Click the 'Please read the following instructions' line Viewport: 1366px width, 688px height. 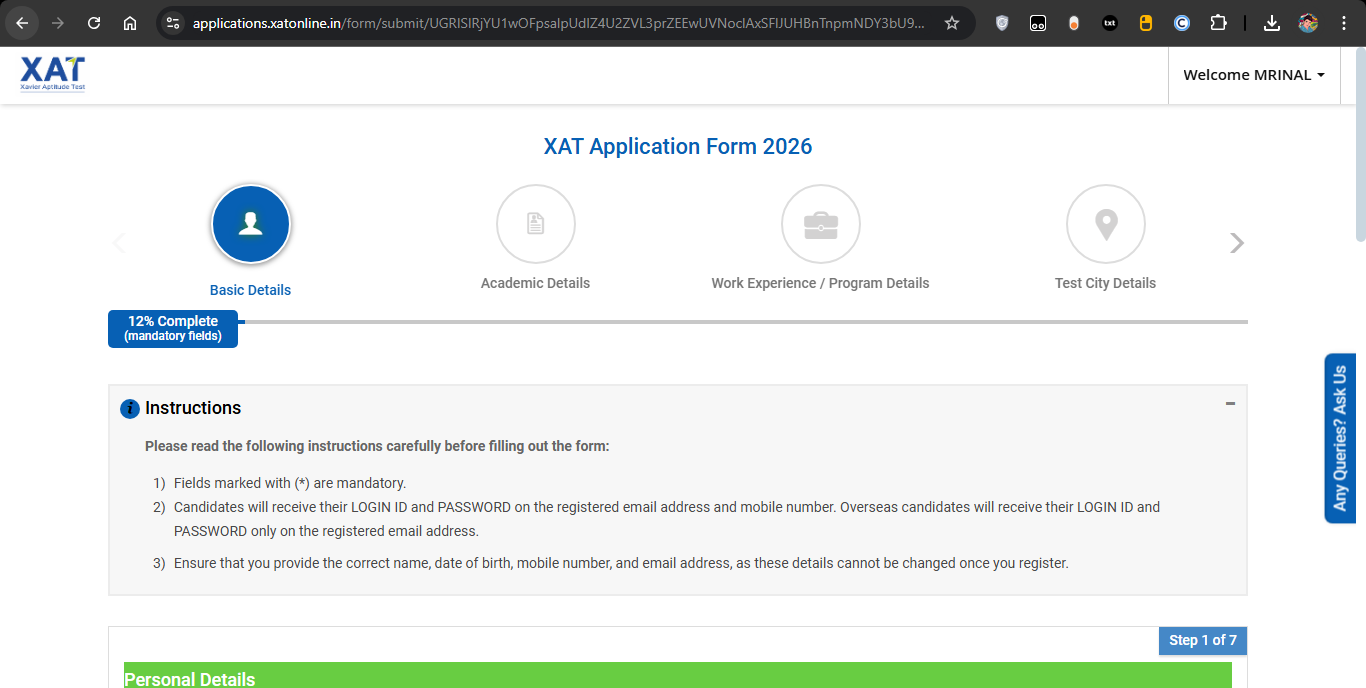tap(377, 446)
